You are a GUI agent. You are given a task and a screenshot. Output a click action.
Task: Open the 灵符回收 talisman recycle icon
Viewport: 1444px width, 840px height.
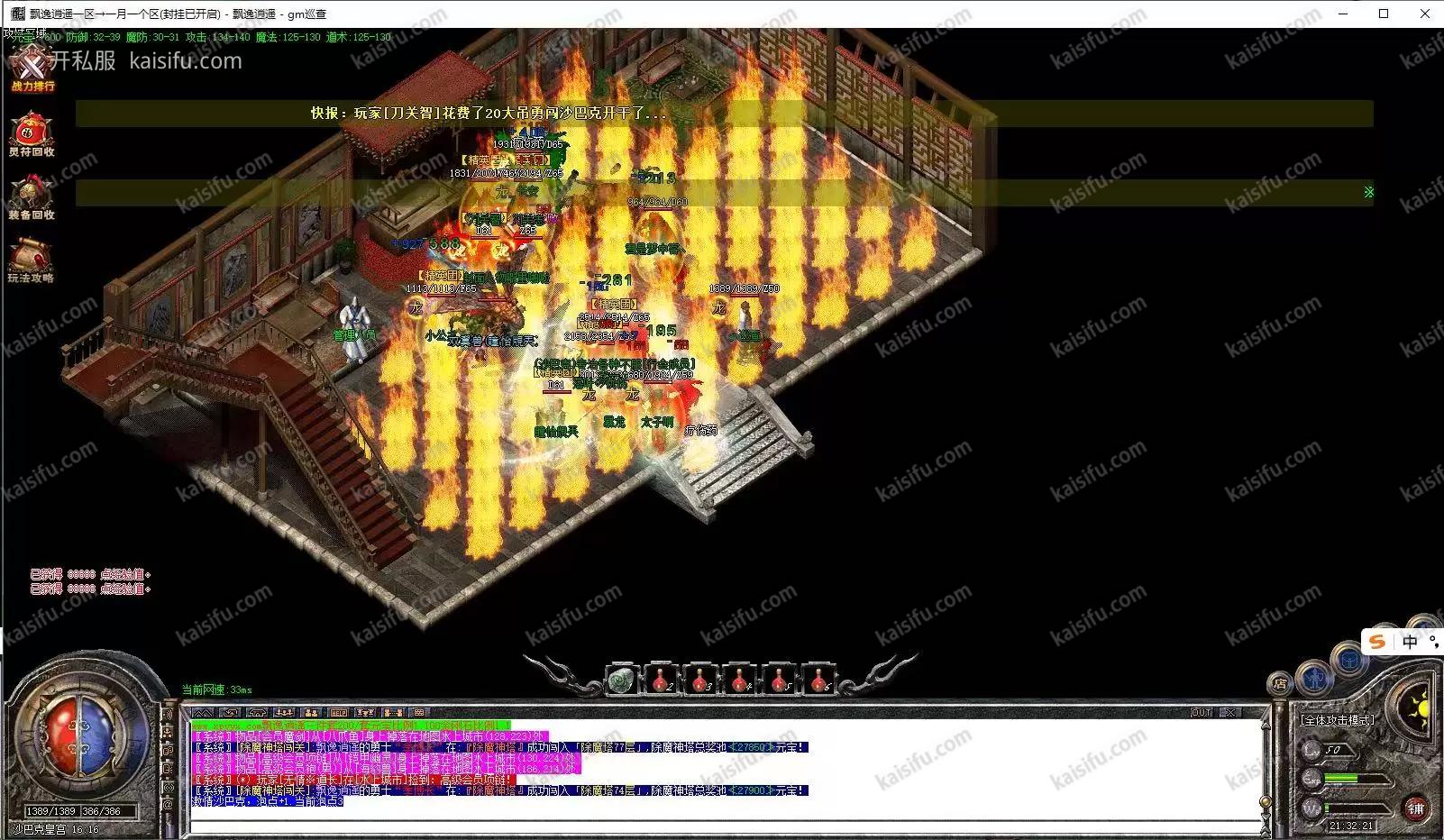32,134
